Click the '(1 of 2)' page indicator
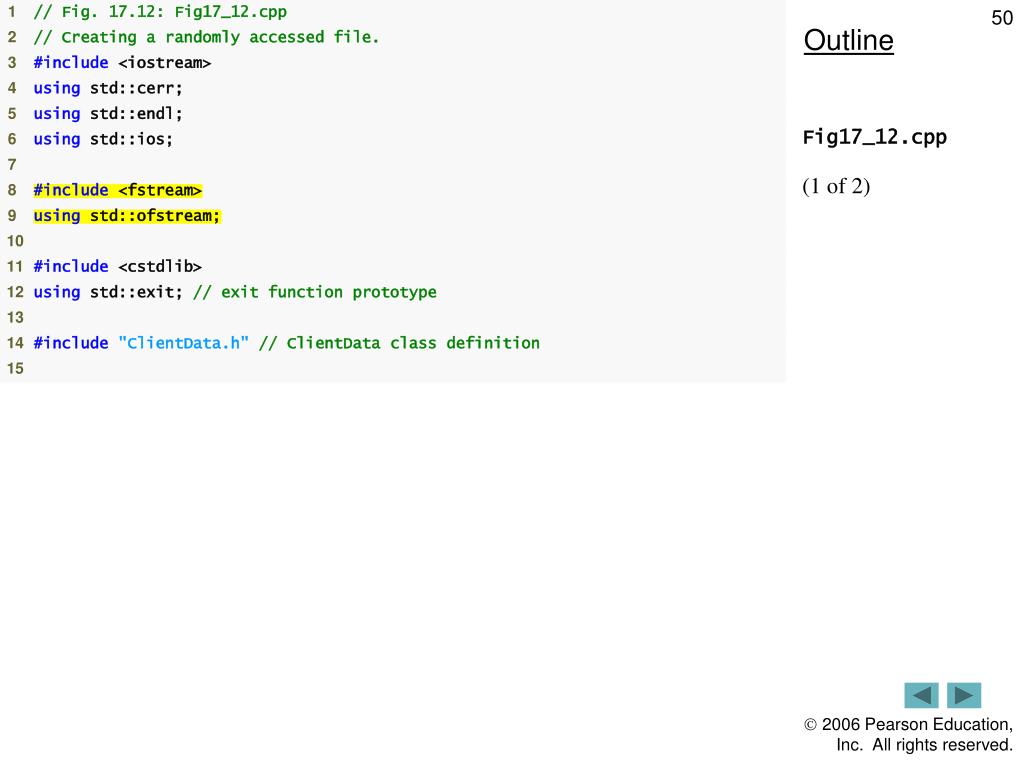 [x=836, y=186]
